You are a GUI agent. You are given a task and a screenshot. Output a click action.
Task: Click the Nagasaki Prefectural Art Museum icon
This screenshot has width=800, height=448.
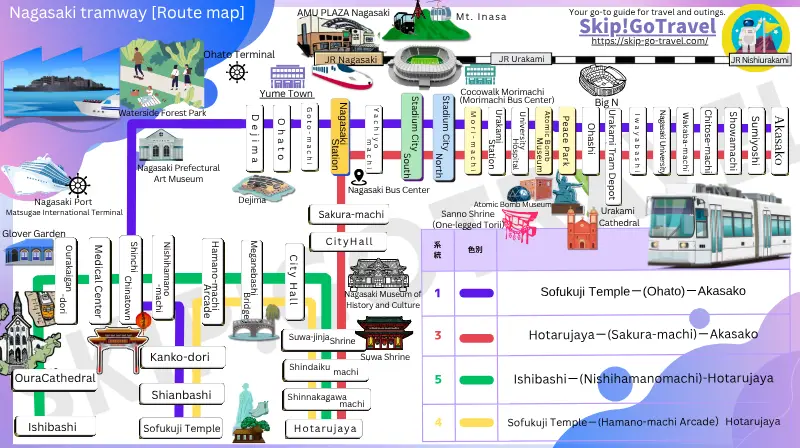click(161, 145)
